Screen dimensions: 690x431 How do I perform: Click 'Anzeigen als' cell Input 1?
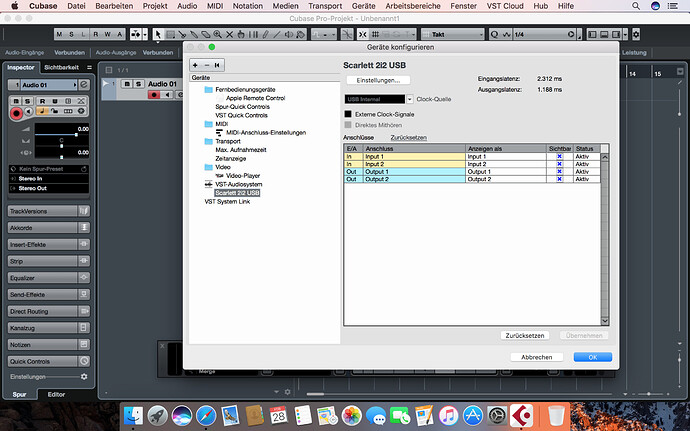pos(506,156)
